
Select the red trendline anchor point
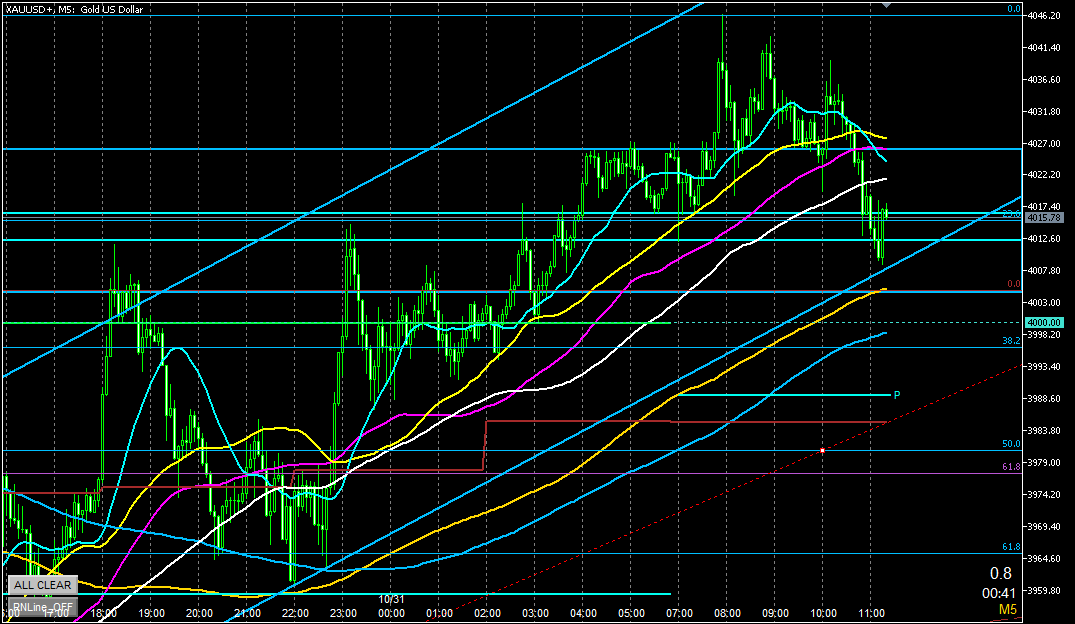click(822, 451)
